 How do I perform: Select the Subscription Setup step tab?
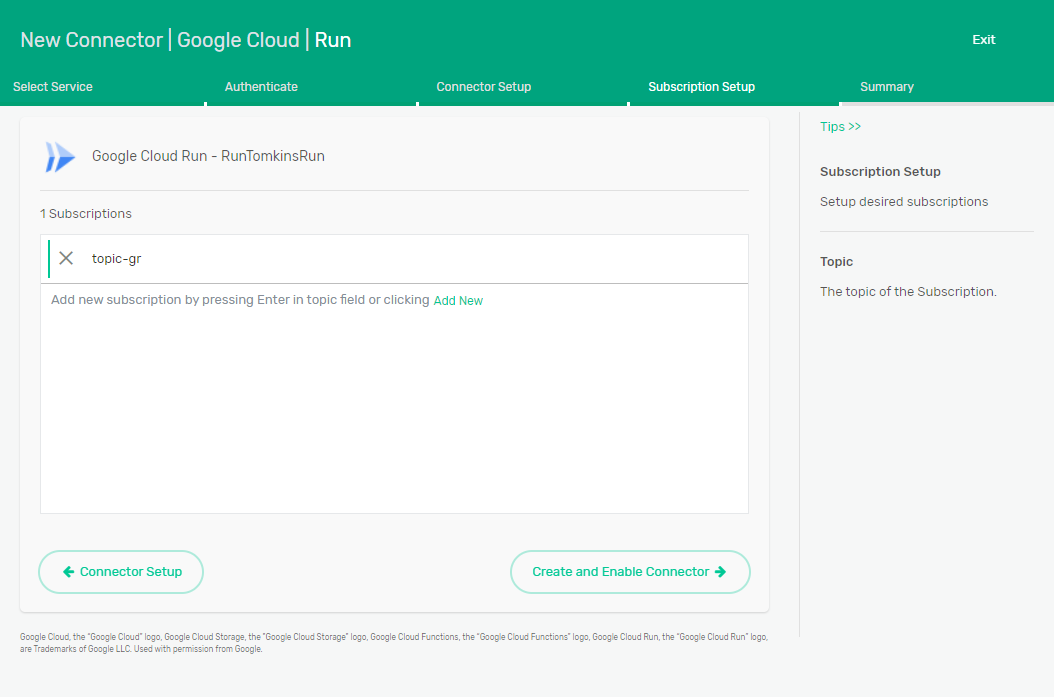click(x=701, y=87)
